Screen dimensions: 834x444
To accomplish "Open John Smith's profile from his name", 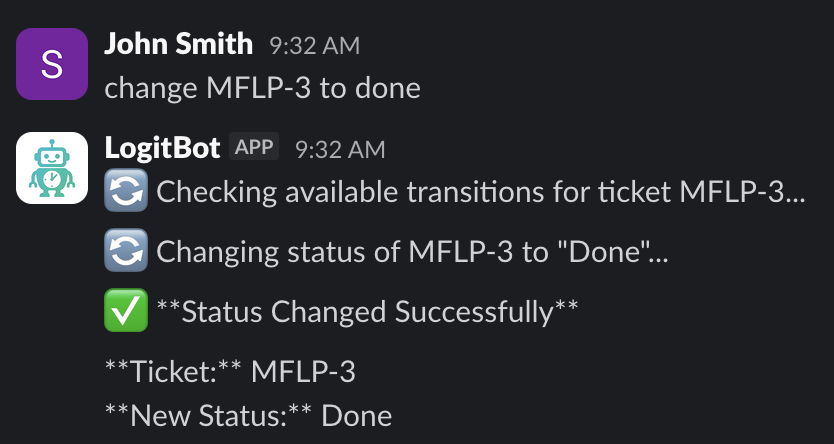I will [x=178, y=44].
